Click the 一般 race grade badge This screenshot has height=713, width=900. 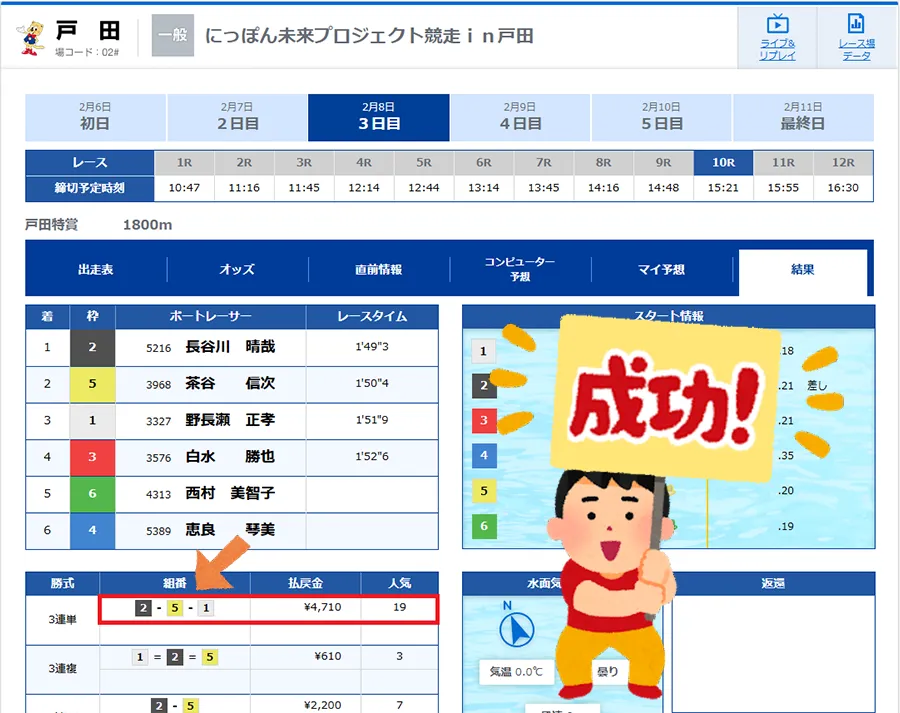[x=172, y=36]
